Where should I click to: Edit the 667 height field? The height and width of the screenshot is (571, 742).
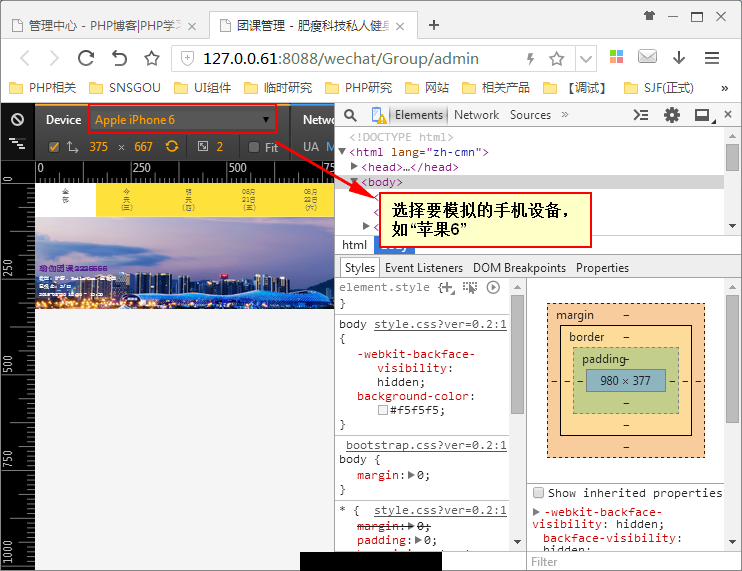click(143, 147)
